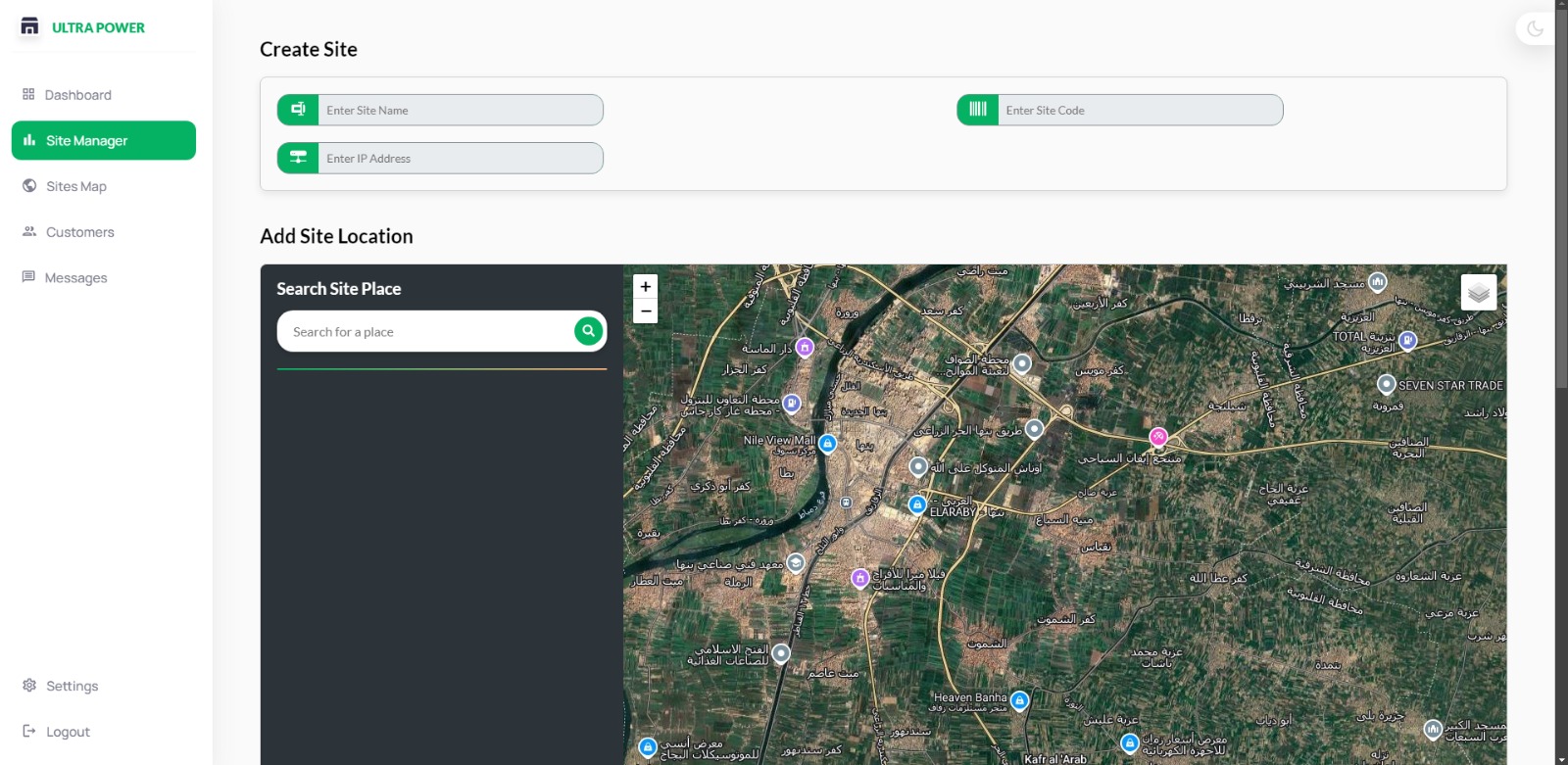Click the ELARABY shop marker
Viewport: 1568px width, 765px height.
pos(917,504)
